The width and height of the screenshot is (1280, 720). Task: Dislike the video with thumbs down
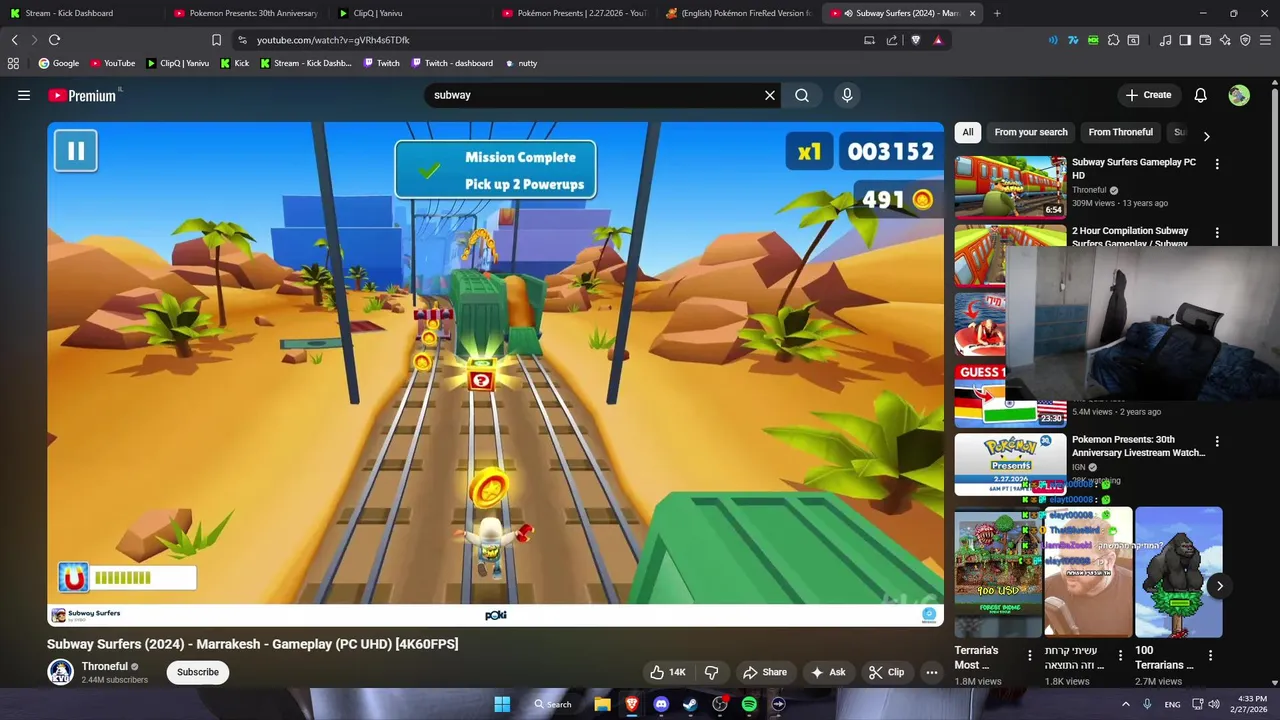[712, 672]
